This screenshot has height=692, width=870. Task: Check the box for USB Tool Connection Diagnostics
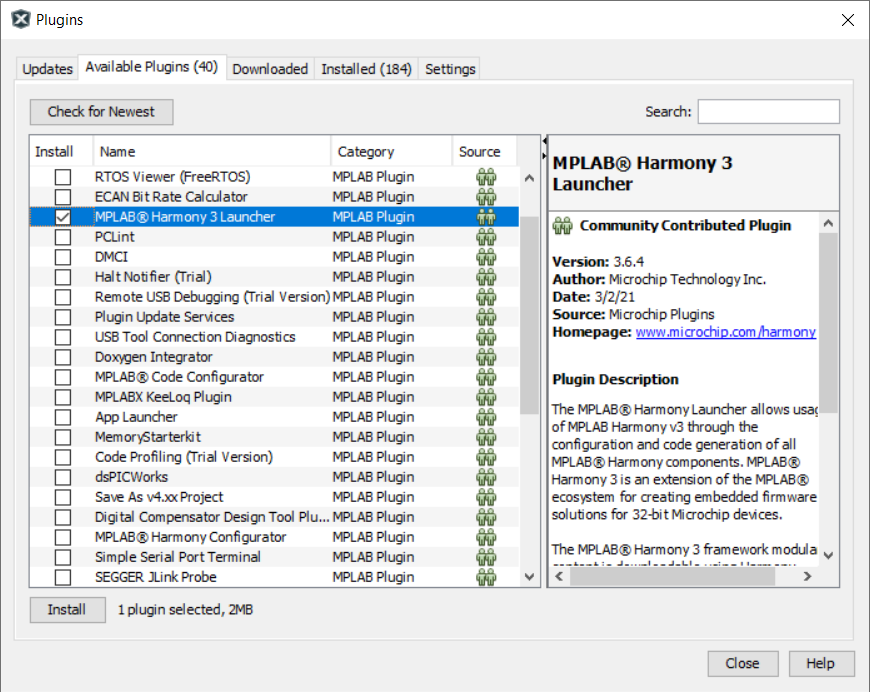[x=62, y=336]
